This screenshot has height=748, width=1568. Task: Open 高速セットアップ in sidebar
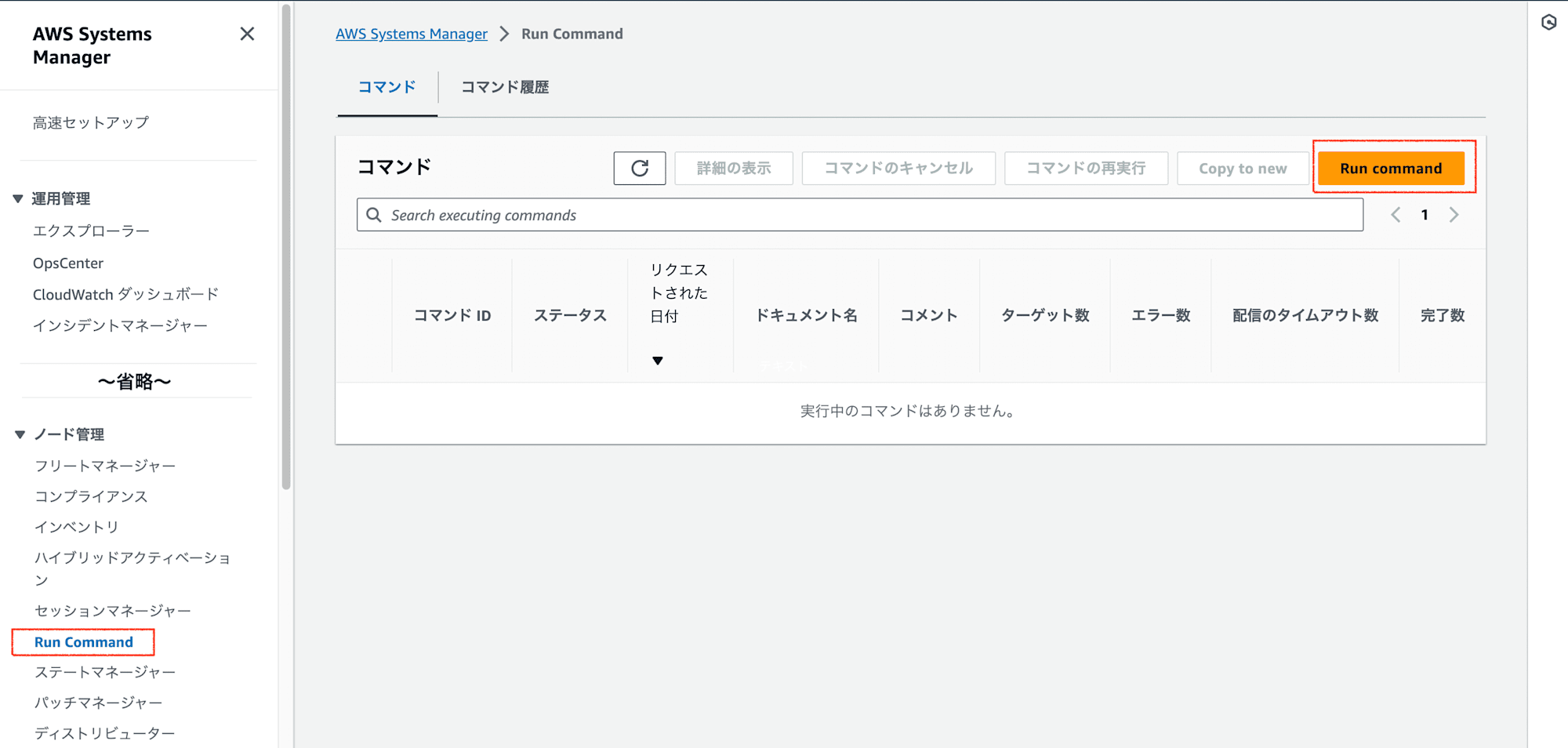(x=91, y=122)
